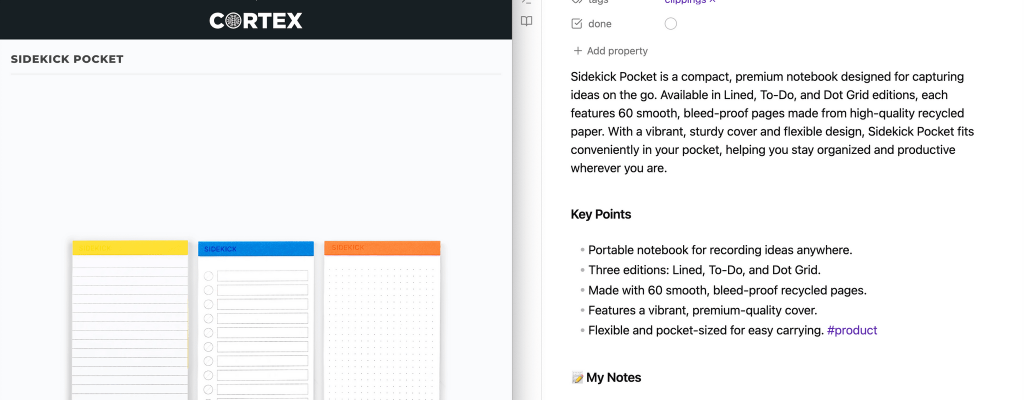This screenshot has width=1024, height=400.
Task: Click the Key Points heading
Action: pos(601,214)
